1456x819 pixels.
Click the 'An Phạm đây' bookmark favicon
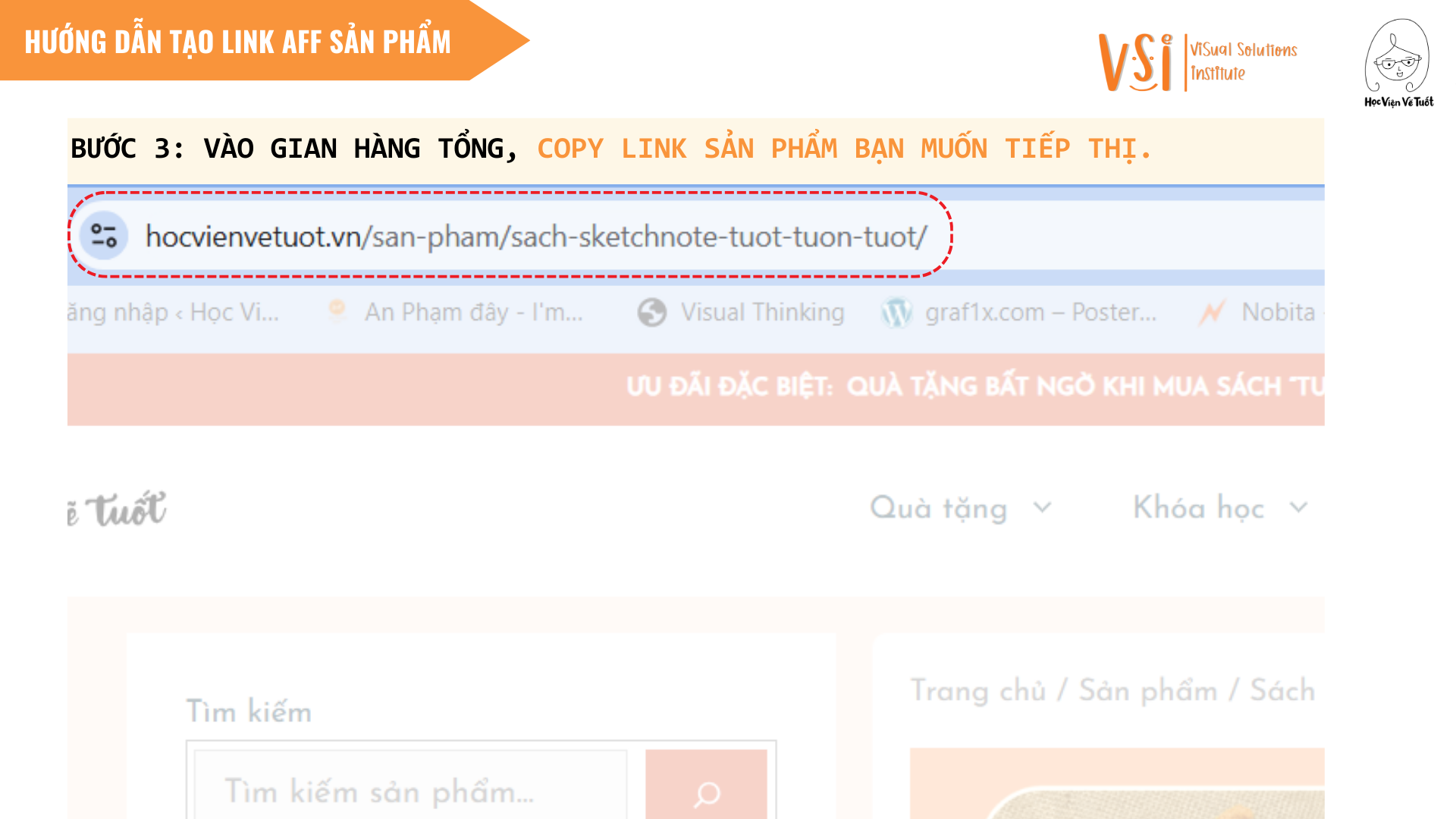[x=337, y=310]
